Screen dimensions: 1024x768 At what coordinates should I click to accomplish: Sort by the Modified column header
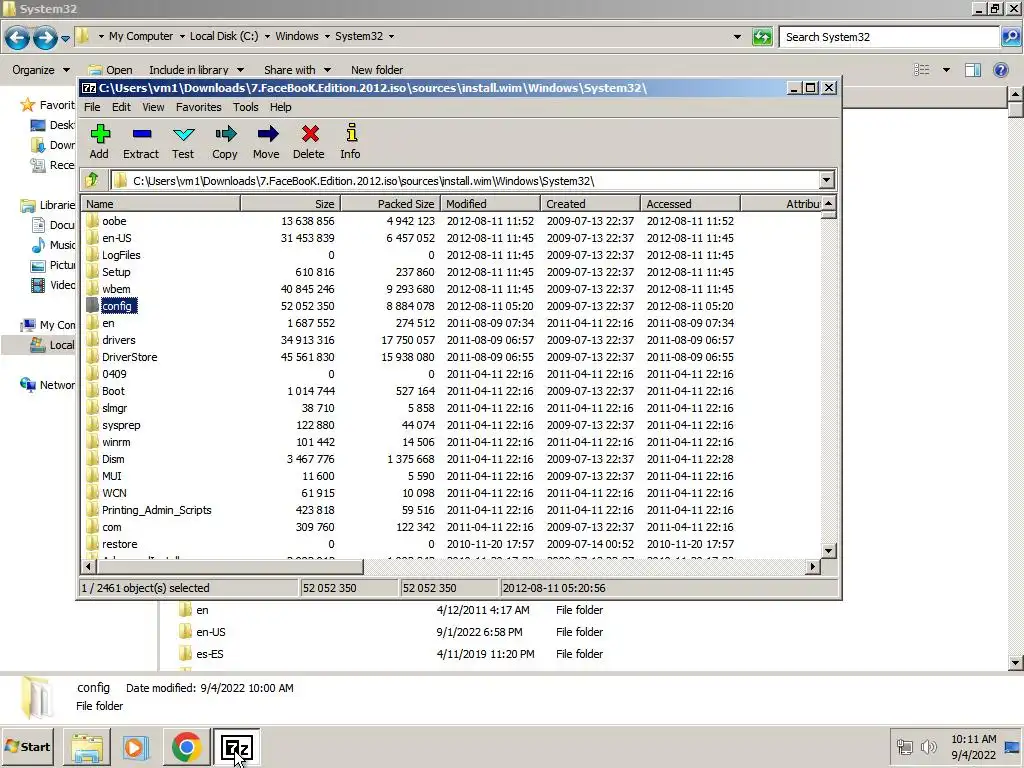pyautogui.click(x=490, y=204)
